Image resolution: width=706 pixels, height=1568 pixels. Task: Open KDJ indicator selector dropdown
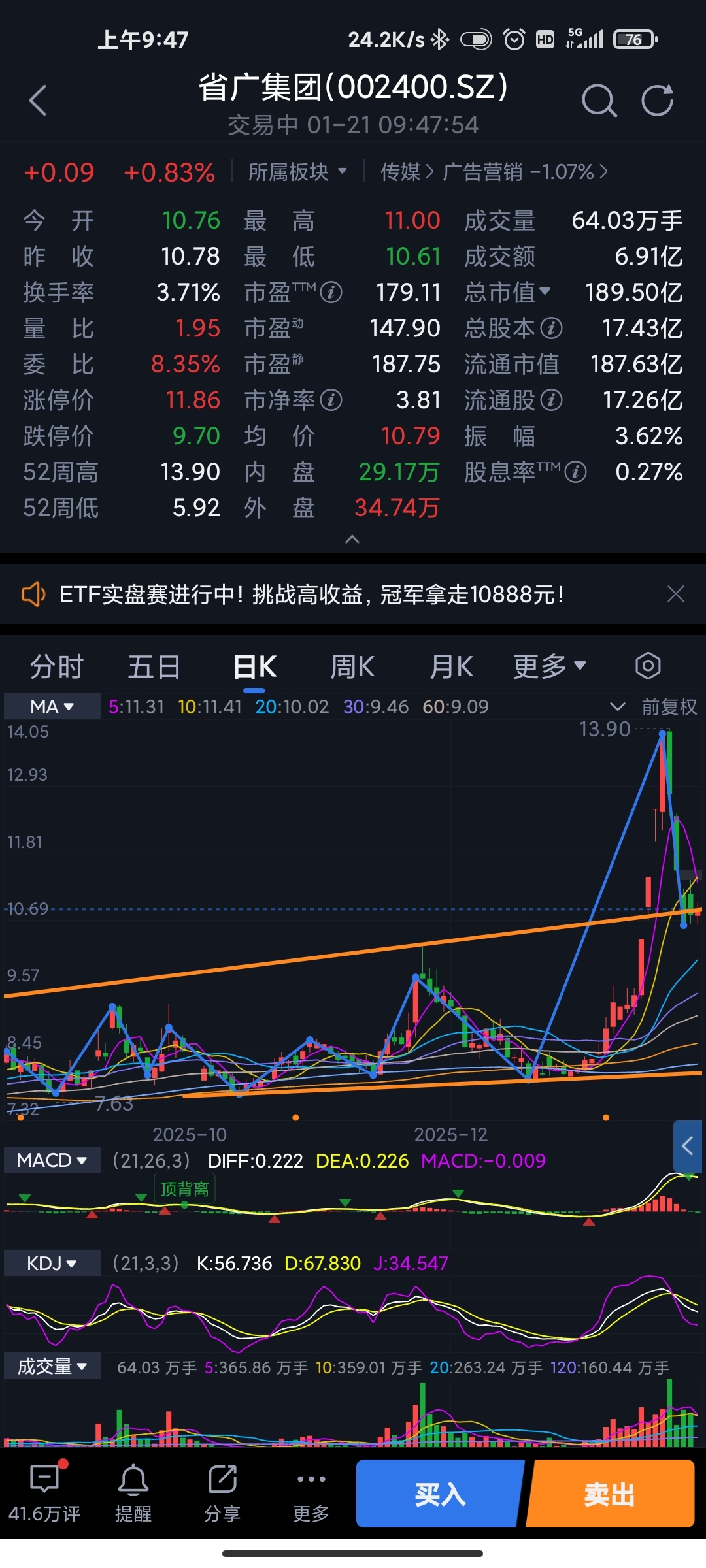coord(52,1263)
